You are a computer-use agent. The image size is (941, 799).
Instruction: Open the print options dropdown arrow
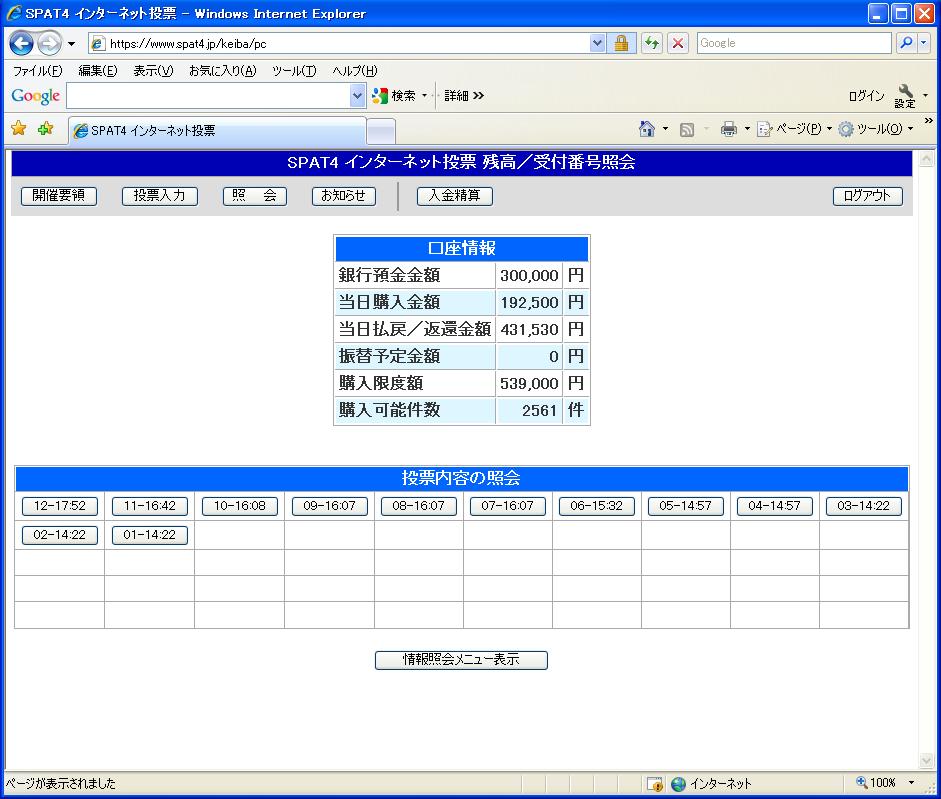point(747,128)
